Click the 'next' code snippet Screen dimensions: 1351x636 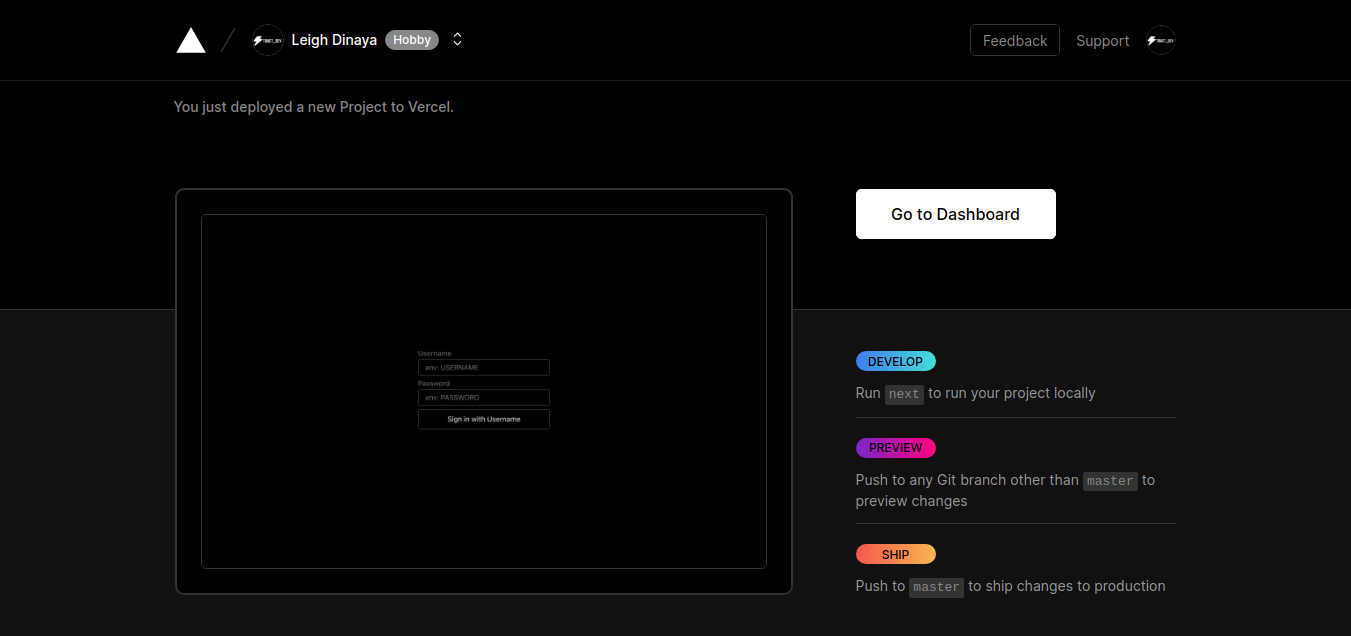coord(904,394)
